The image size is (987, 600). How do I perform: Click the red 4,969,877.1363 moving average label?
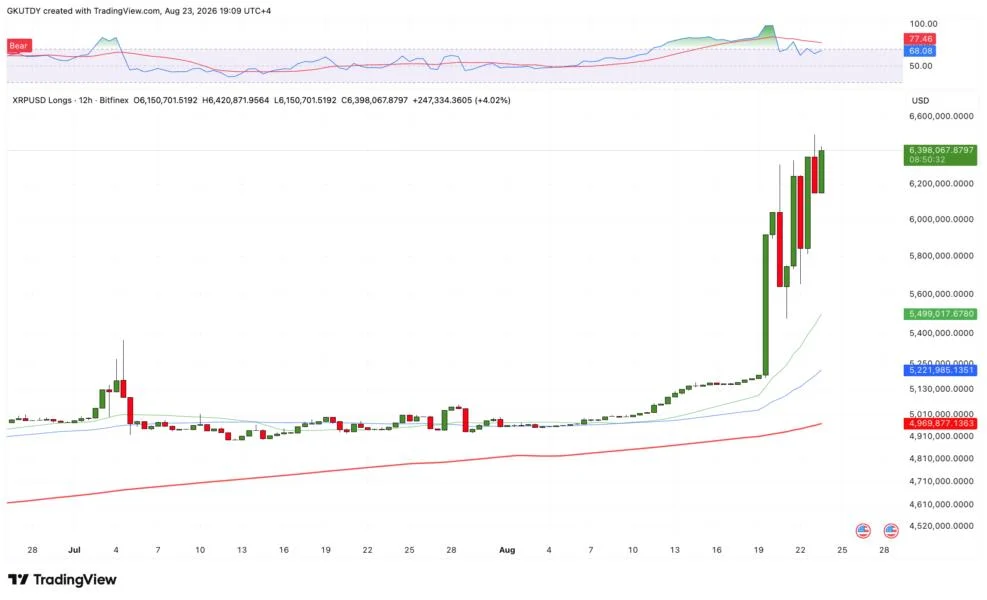[941, 424]
